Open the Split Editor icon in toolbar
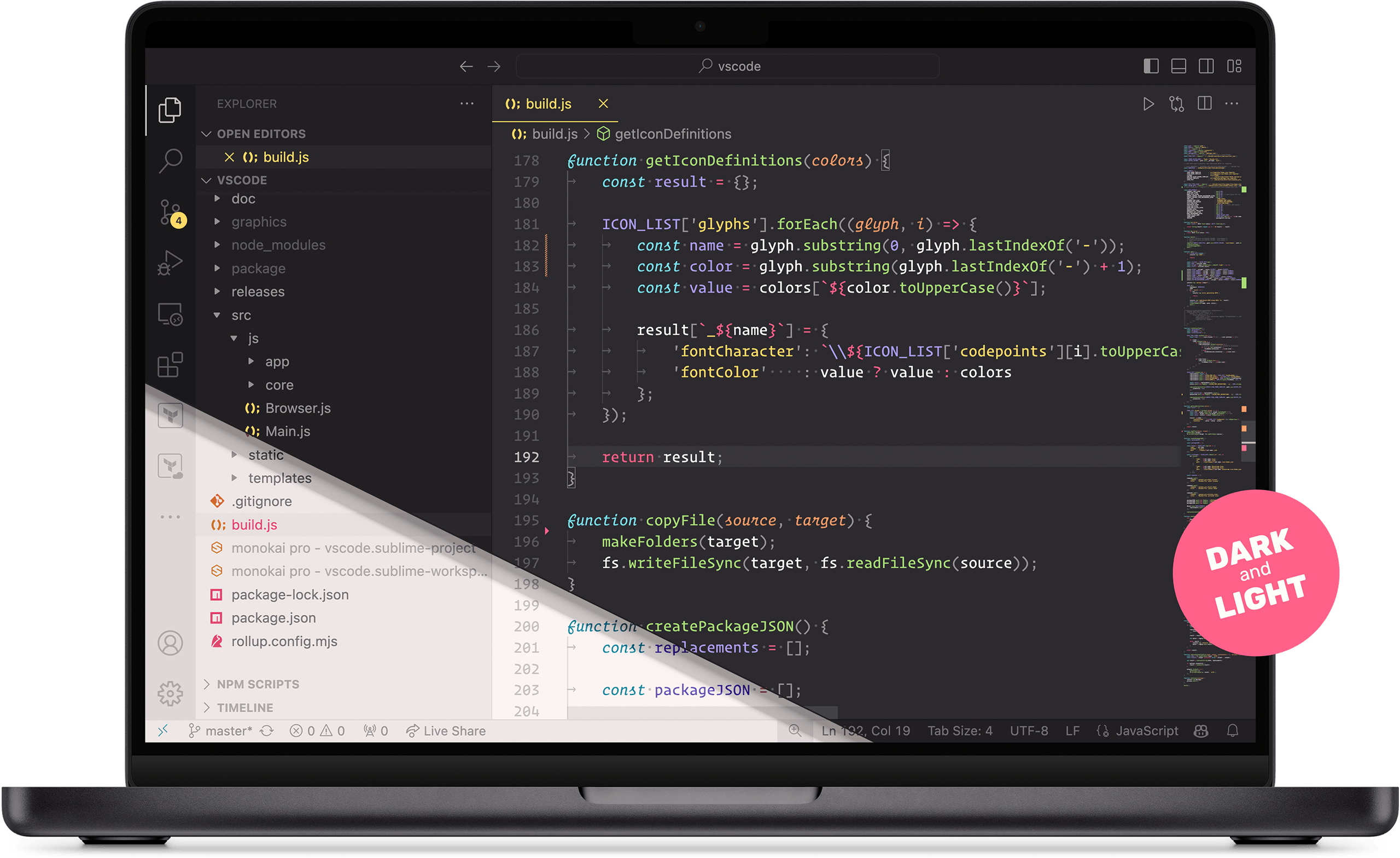1400x858 pixels. [1205, 104]
